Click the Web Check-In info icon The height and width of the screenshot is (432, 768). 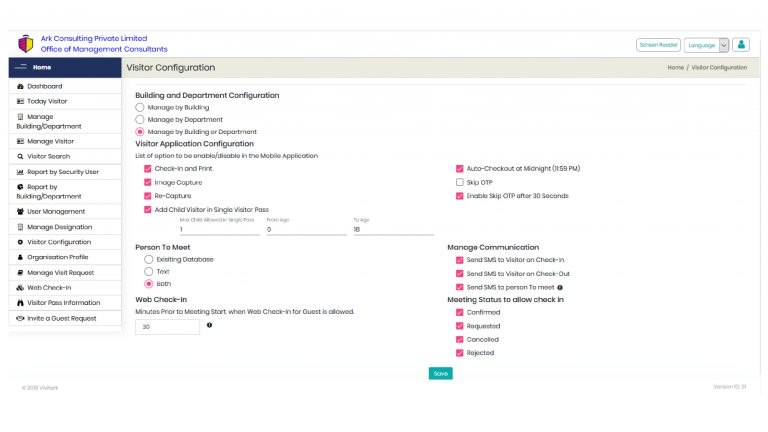pyautogui.click(x=209, y=325)
